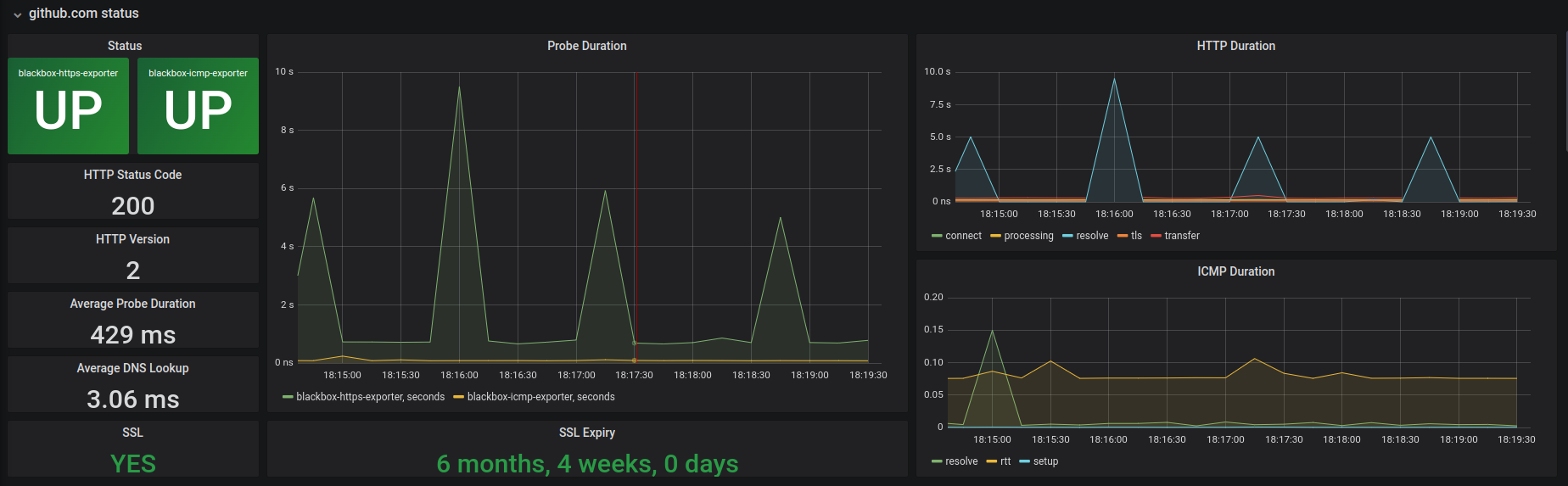Click the yellow blackbox-icmp-exporter legend color swatch

tap(458, 397)
